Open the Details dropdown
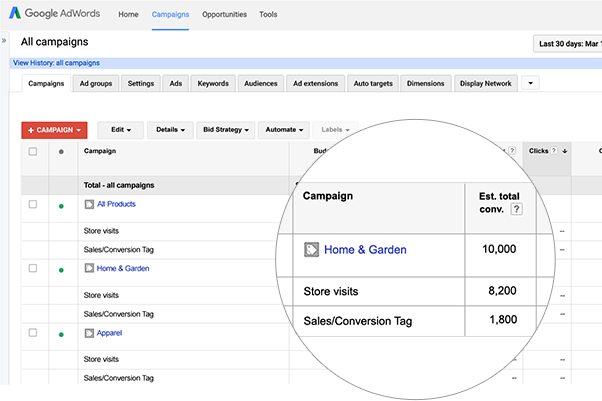602x401 pixels. click(170, 130)
